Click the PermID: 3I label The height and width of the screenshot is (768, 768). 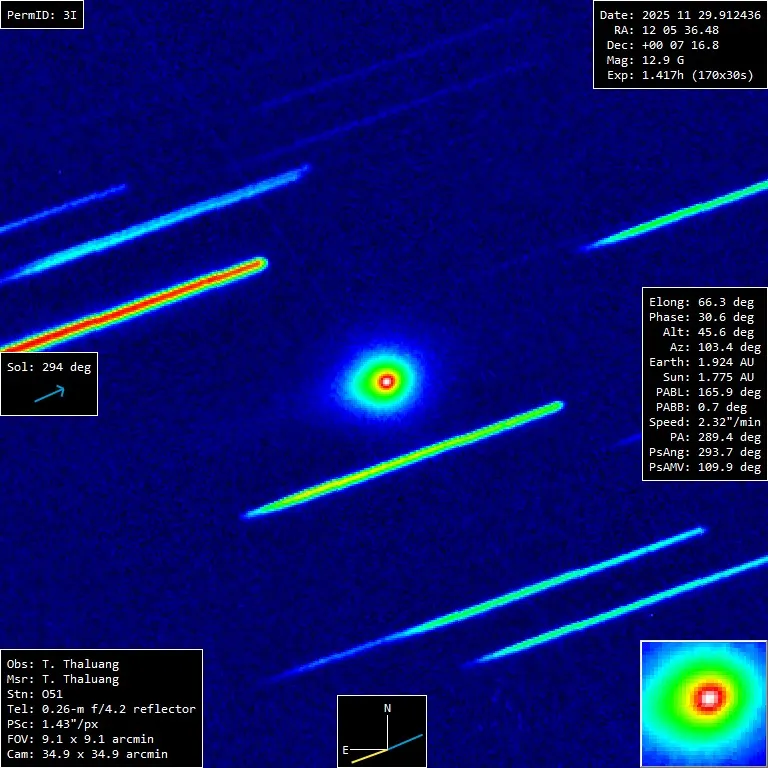coord(42,15)
